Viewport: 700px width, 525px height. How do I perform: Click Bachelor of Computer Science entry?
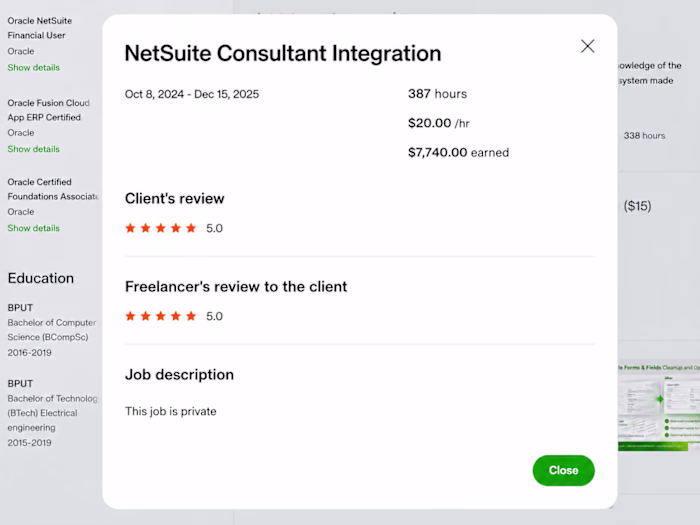click(x=52, y=329)
